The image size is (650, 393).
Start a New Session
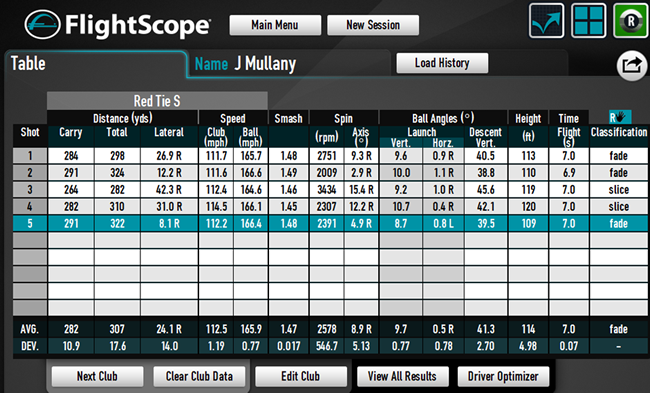[x=373, y=25]
